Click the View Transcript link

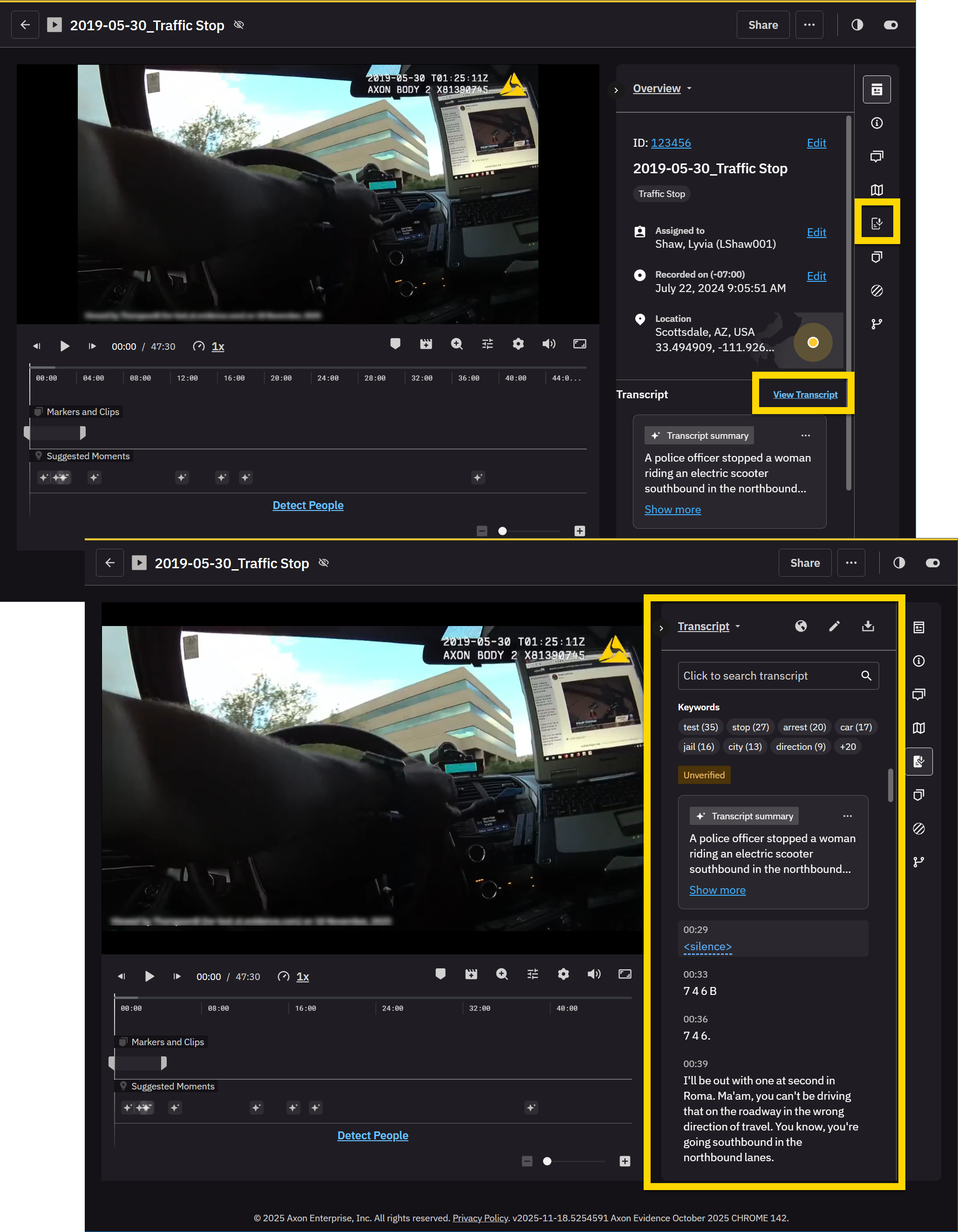[x=805, y=394]
